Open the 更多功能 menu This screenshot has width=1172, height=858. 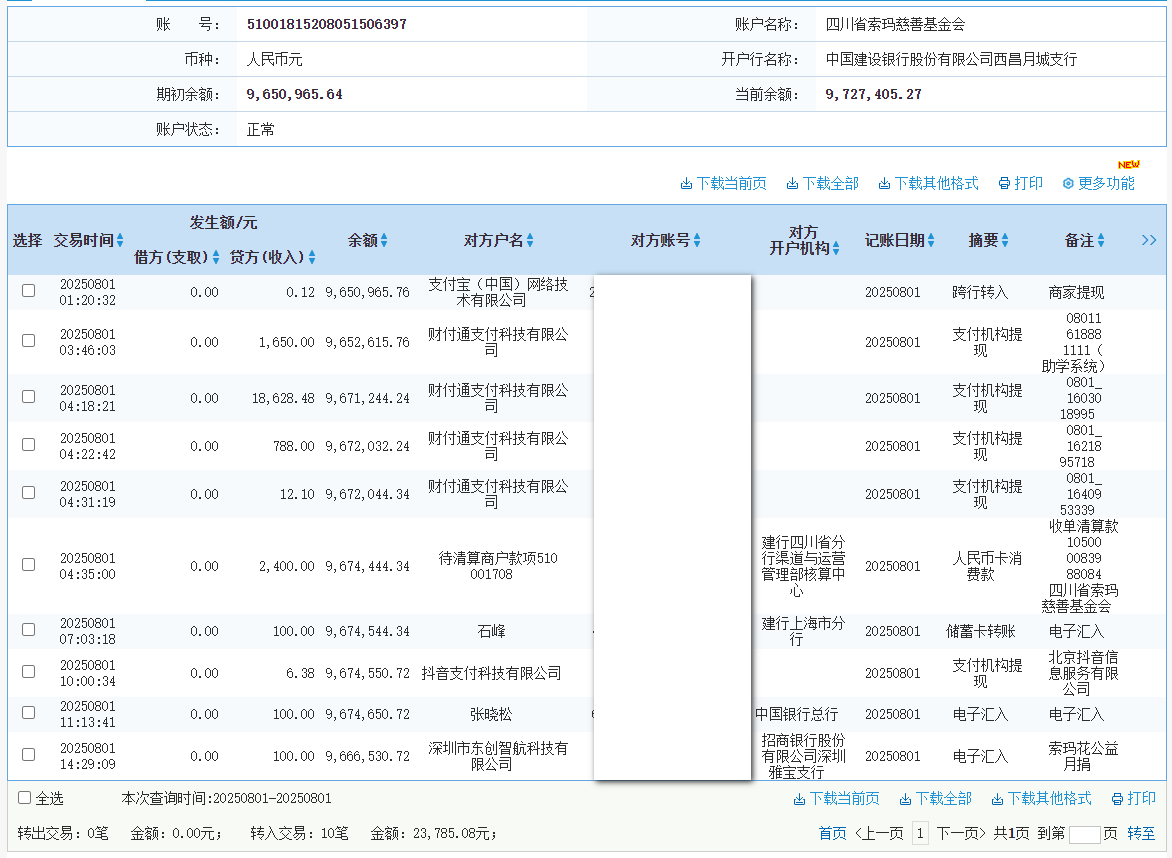coord(1106,184)
